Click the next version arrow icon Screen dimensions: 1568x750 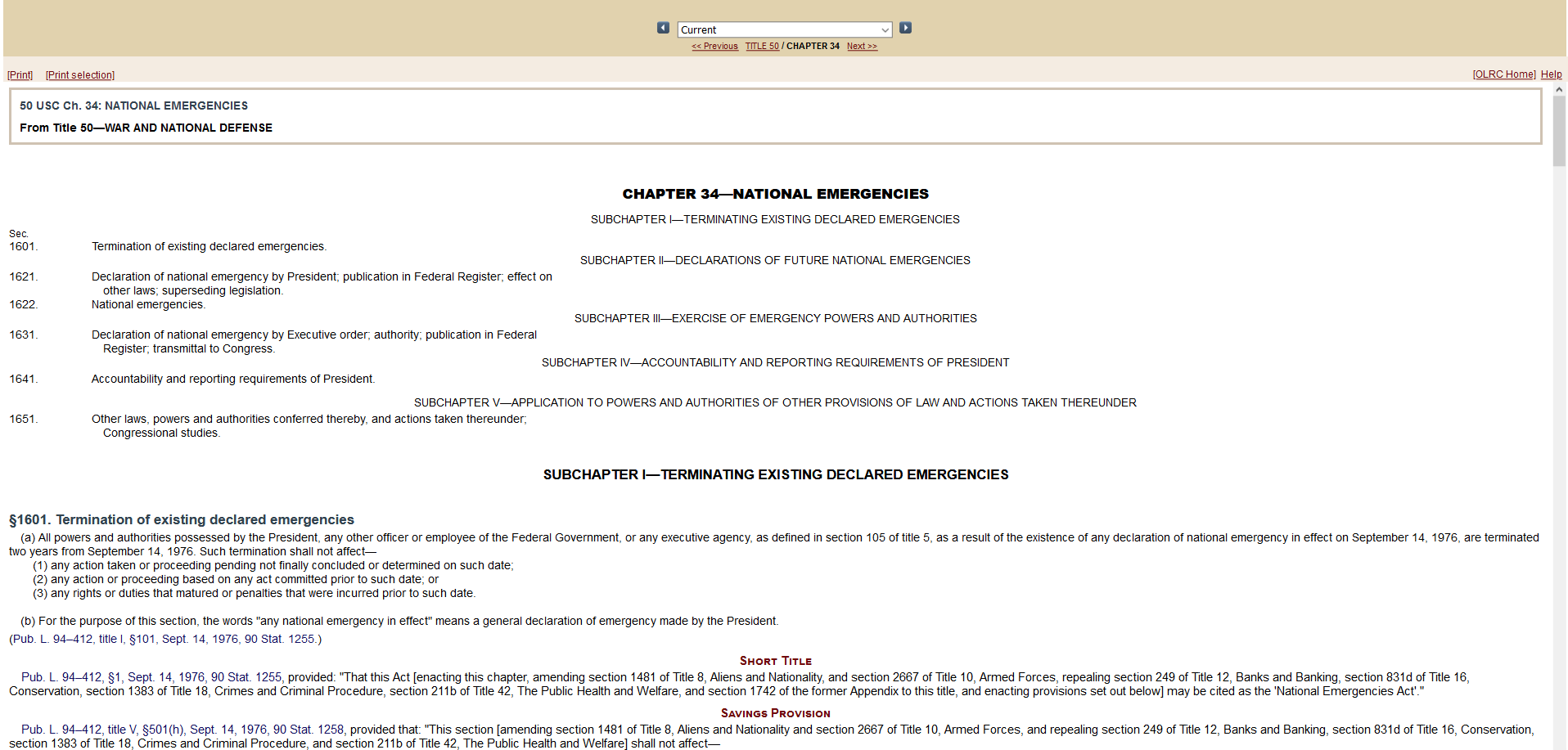(905, 28)
